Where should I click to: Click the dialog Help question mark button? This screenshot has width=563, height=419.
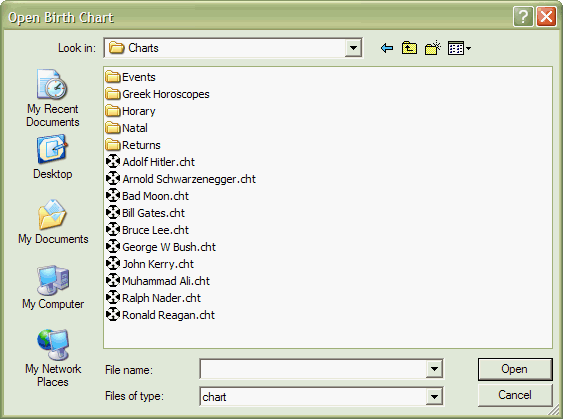click(523, 17)
